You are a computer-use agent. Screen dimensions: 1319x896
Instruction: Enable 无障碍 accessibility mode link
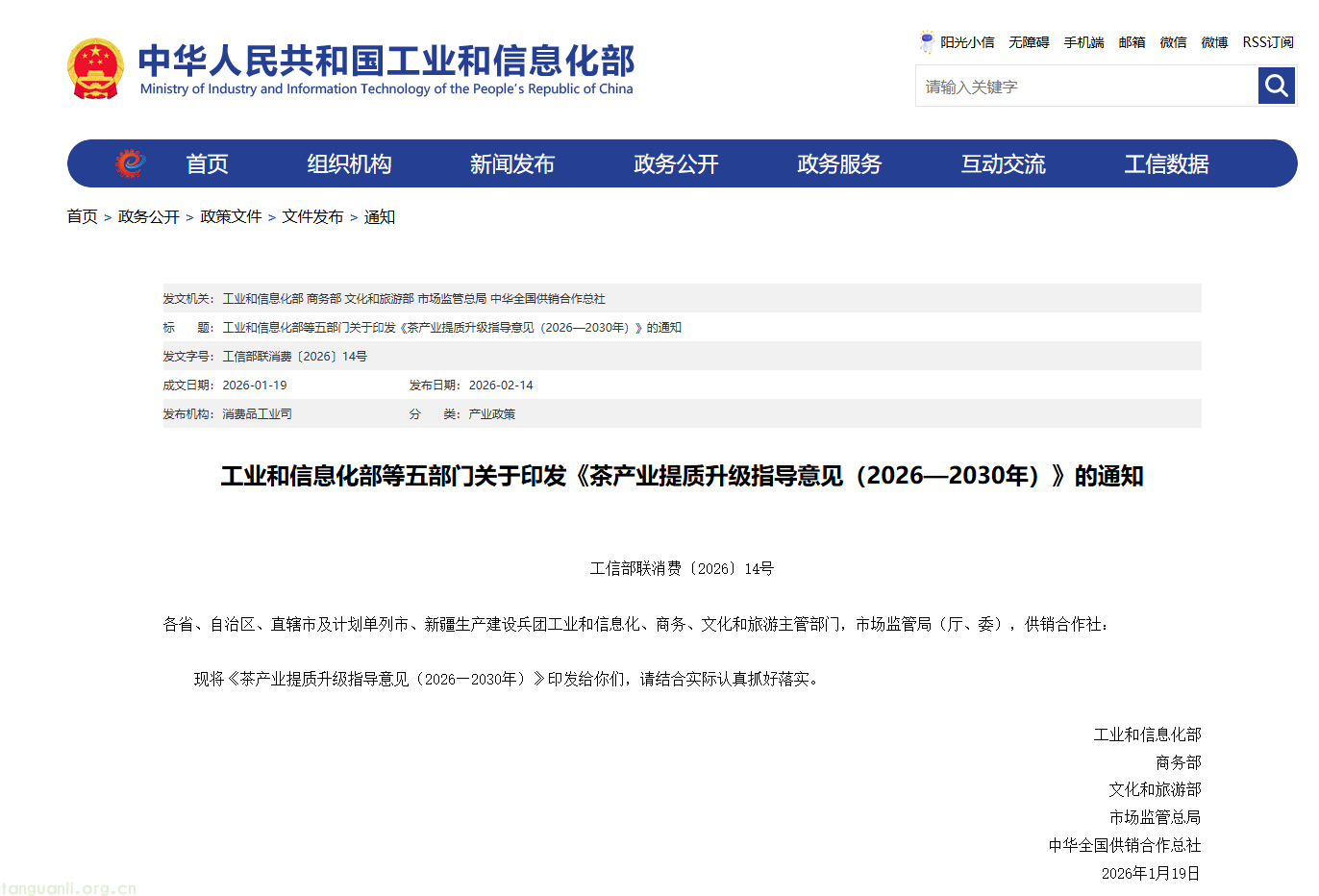(x=1029, y=42)
